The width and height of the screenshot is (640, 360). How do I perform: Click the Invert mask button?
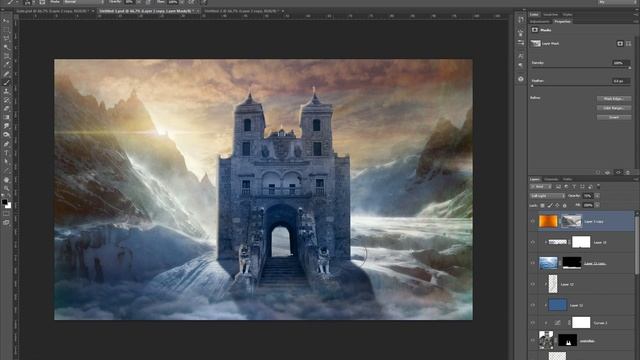point(614,117)
